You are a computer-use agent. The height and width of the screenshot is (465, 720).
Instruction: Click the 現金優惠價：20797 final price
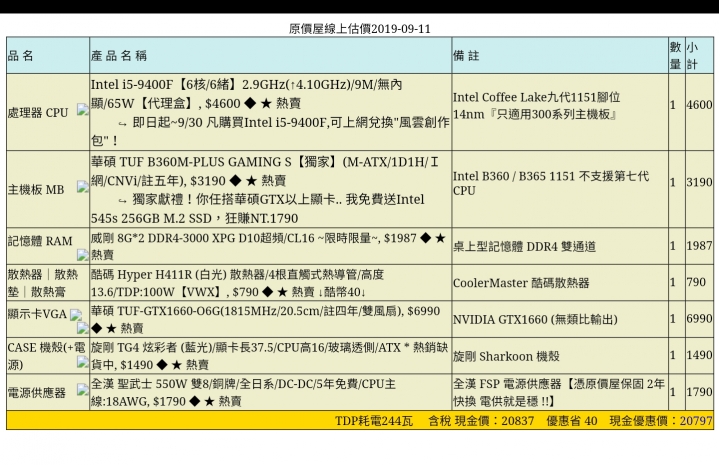pos(661,421)
